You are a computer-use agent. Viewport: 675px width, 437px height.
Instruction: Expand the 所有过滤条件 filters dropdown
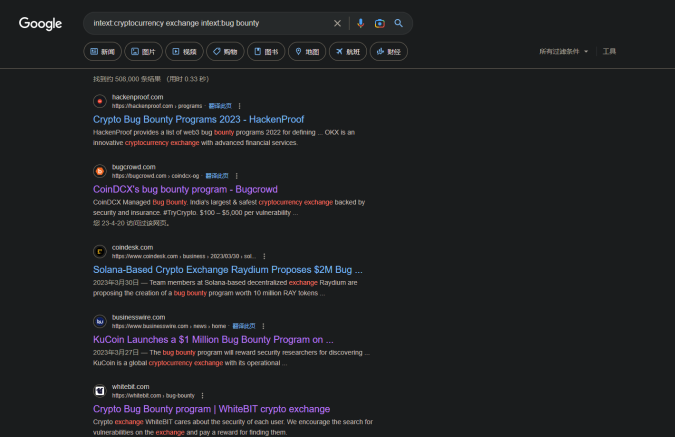(564, 52)
